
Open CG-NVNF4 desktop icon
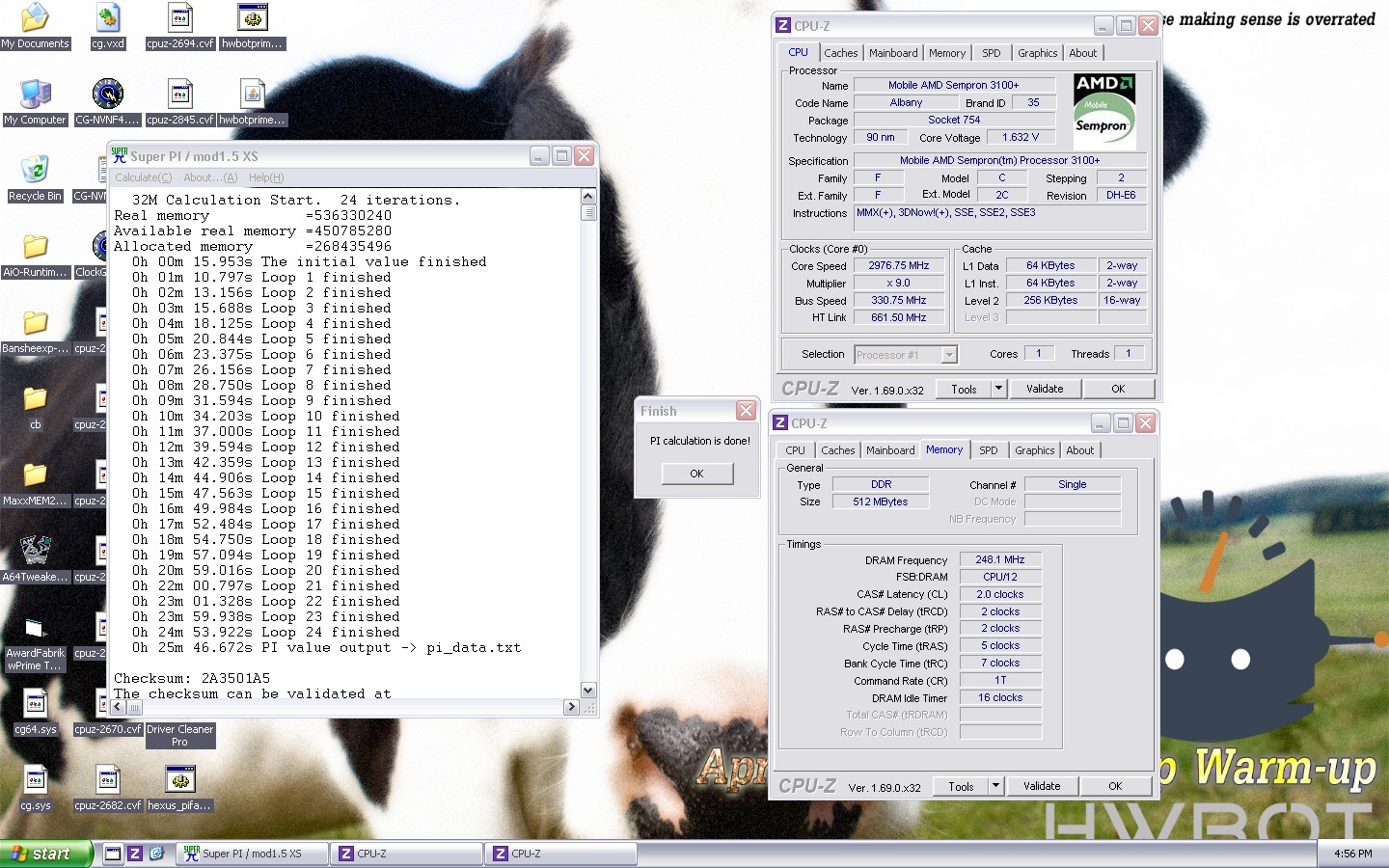tap(107, 102)
